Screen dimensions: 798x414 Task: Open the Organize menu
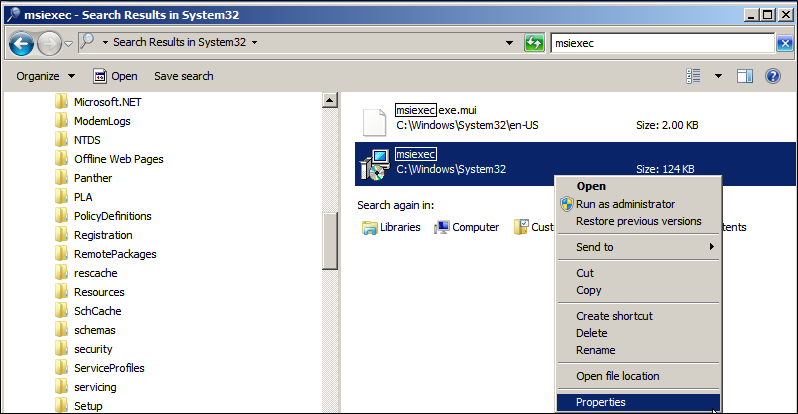coord(45,76)
